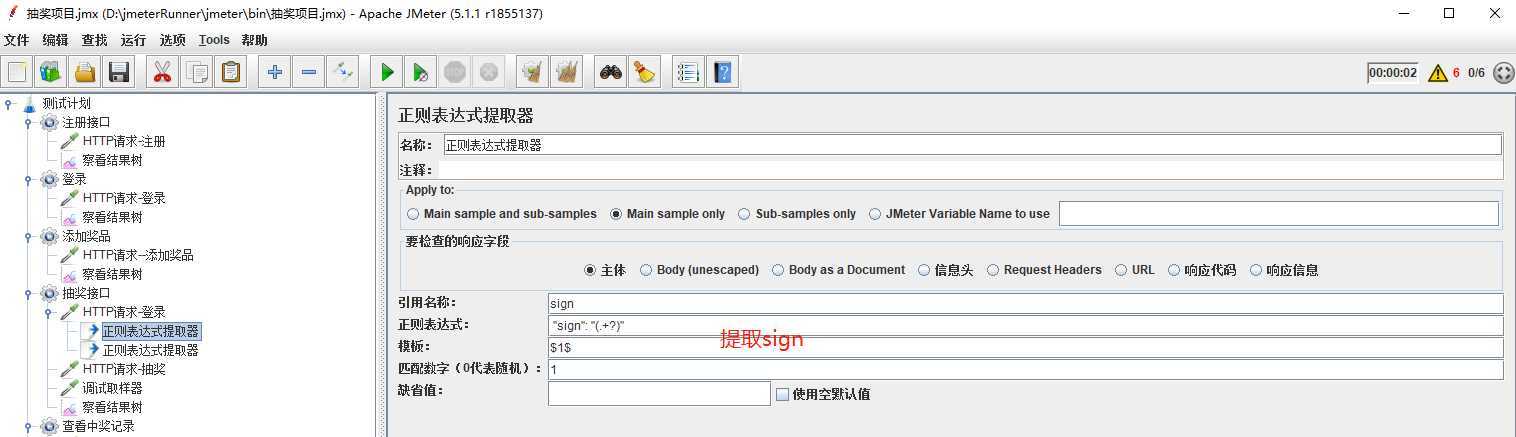Collapse the 注册接口 thread group toggle
1516x437 pixels.
click(x=28, y=123)
